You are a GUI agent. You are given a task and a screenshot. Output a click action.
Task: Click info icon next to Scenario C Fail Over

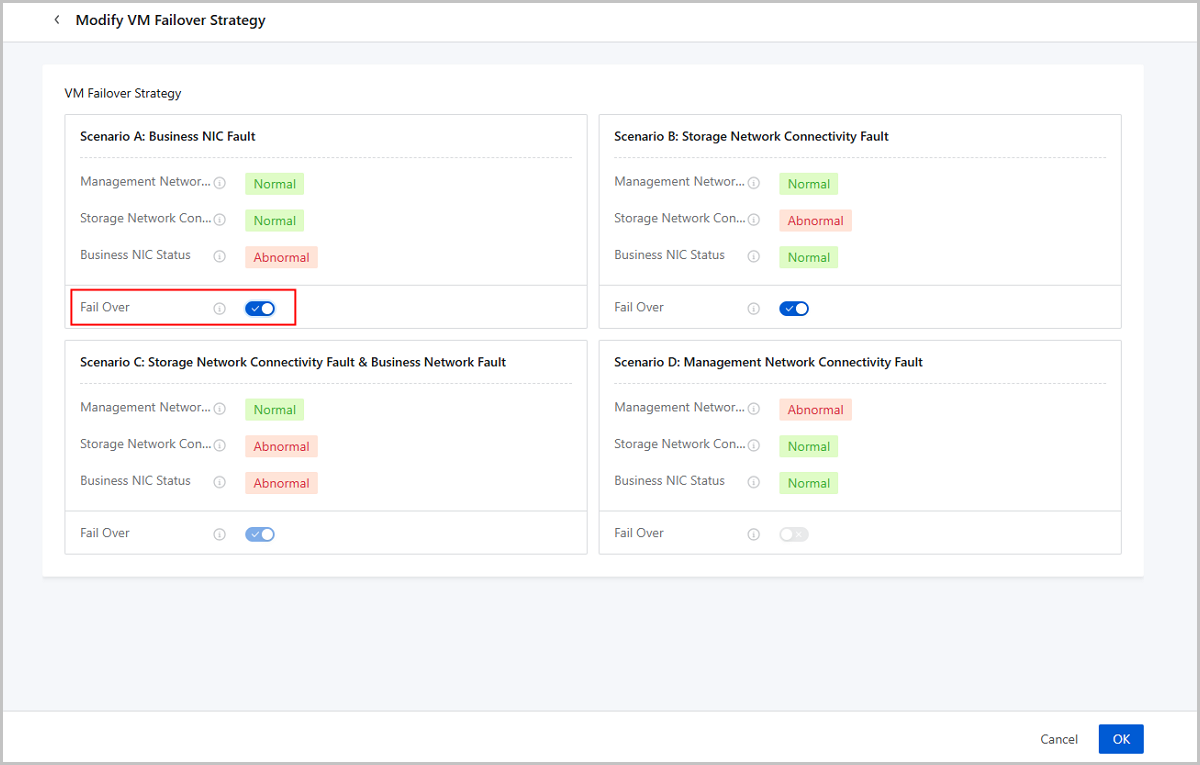[x=220, y=535]
